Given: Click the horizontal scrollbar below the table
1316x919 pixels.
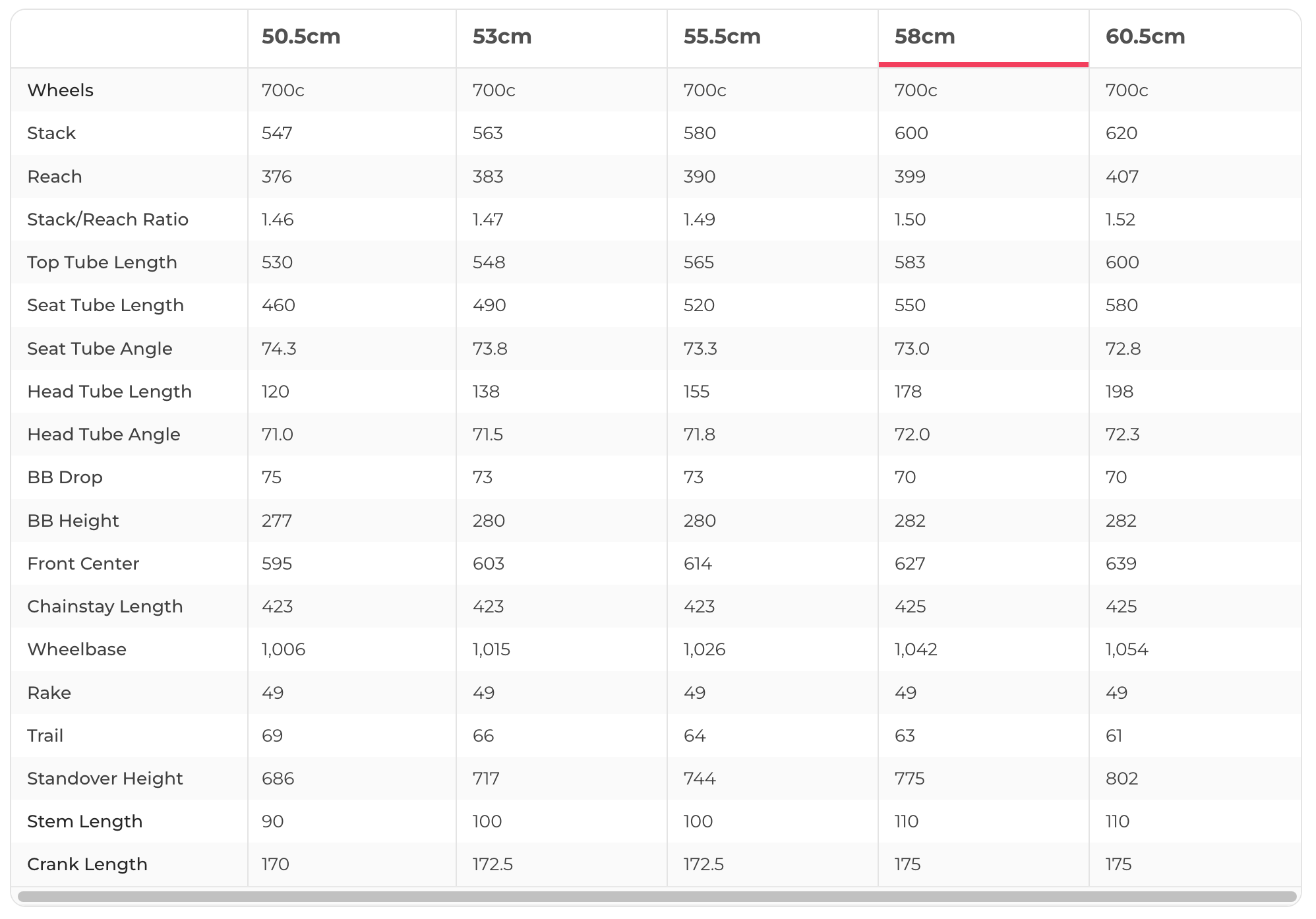Looking at the screenshot, I should pos(657,897).
